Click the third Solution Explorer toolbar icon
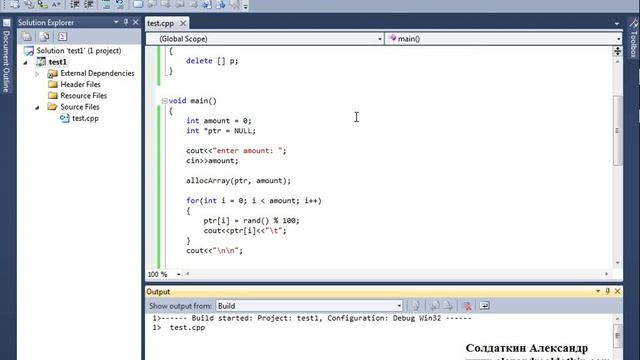Viewport: 640px width, 360px height. point(62,37)
